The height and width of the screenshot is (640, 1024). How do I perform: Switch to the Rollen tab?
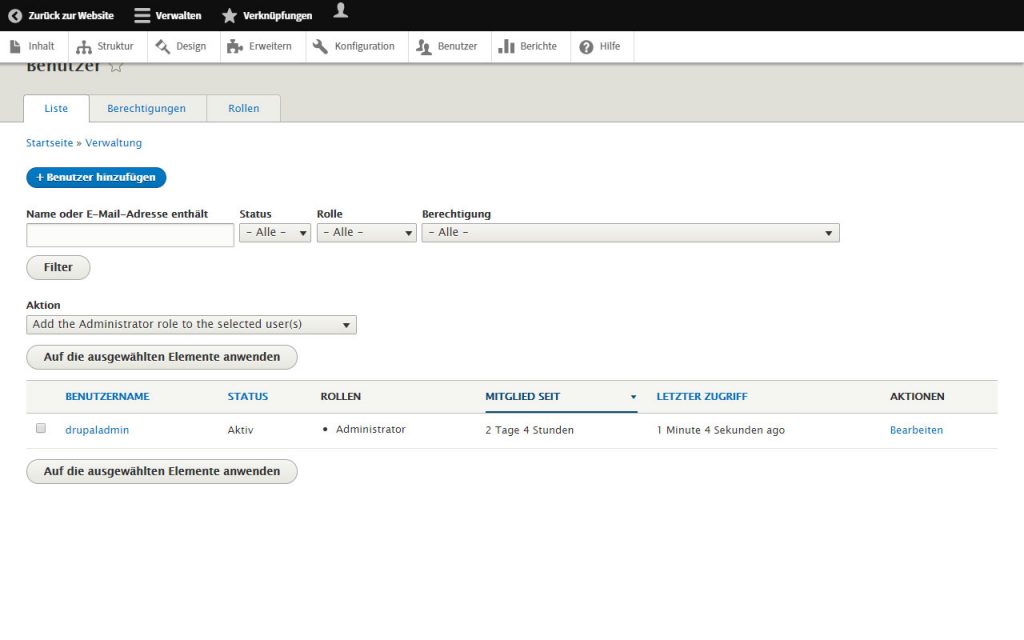[243, 108]
